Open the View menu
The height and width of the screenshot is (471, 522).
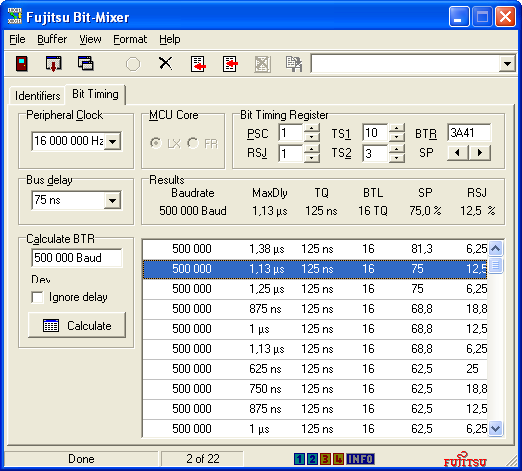(x=90, y=39)
